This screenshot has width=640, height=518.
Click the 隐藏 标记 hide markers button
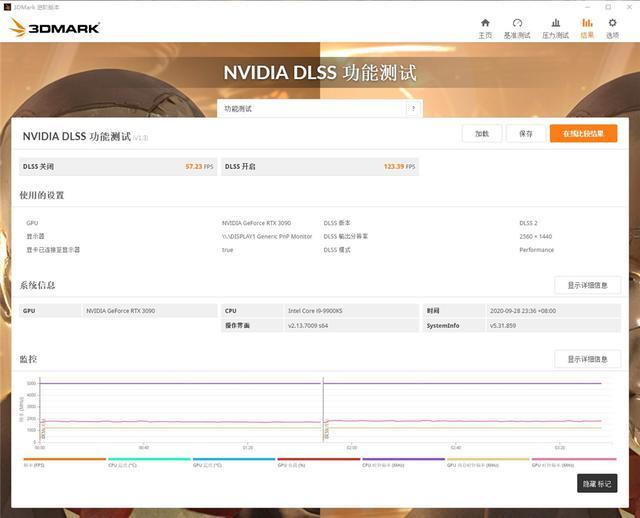pyautogui.click(x=597, y=483)
